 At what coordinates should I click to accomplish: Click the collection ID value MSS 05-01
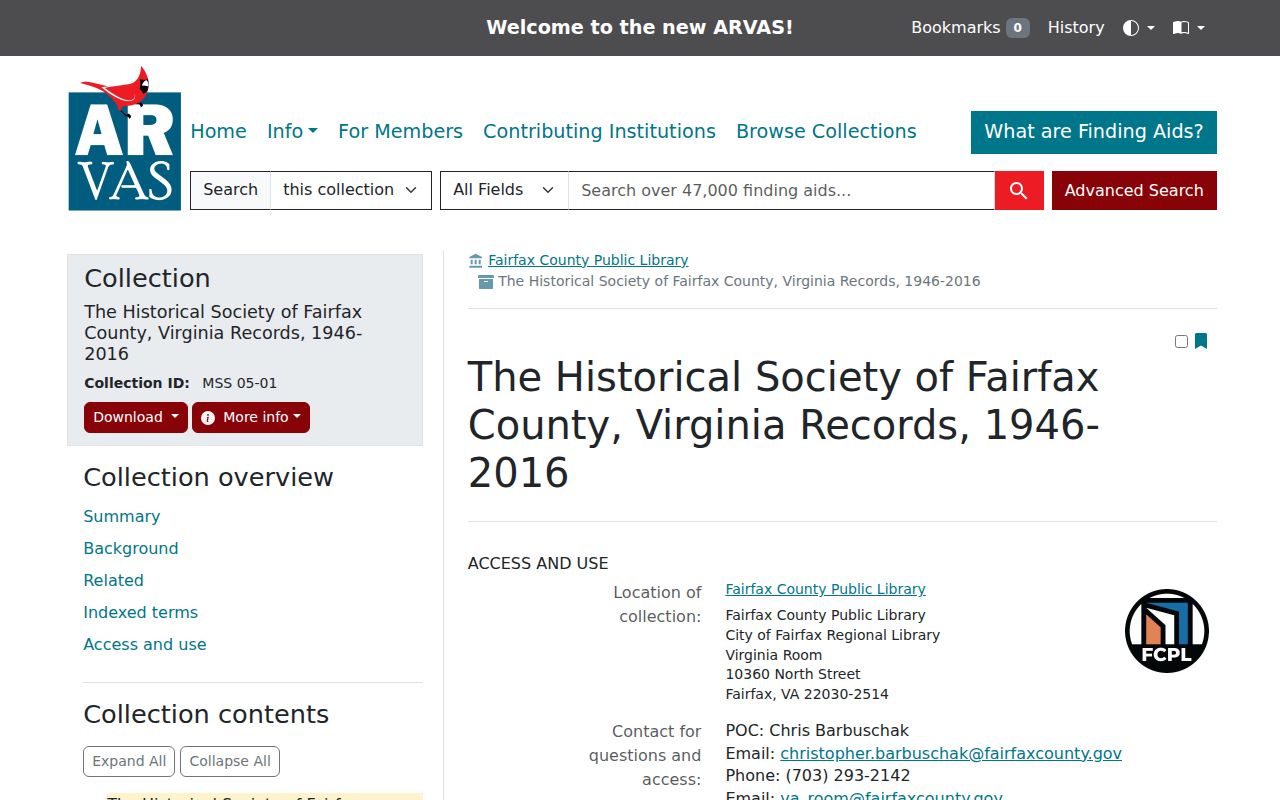[x=240, y=383]
